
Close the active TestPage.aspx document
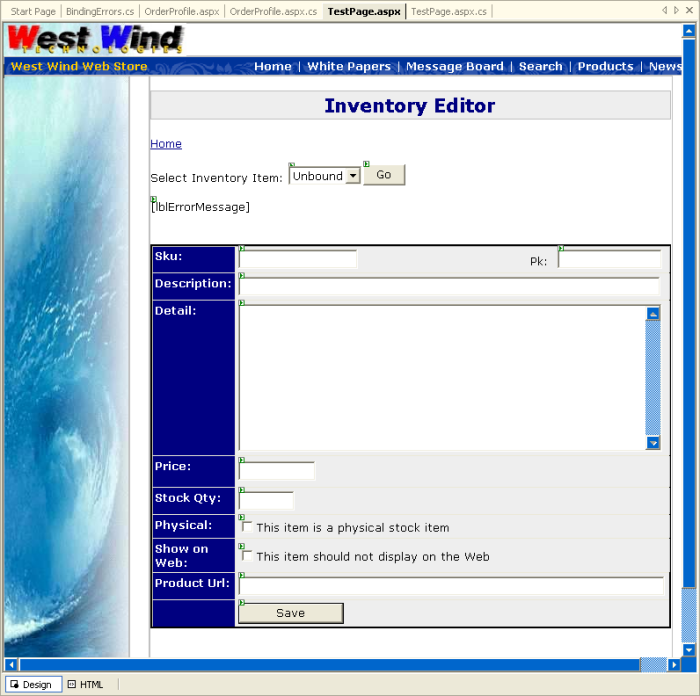pos(689,10)
